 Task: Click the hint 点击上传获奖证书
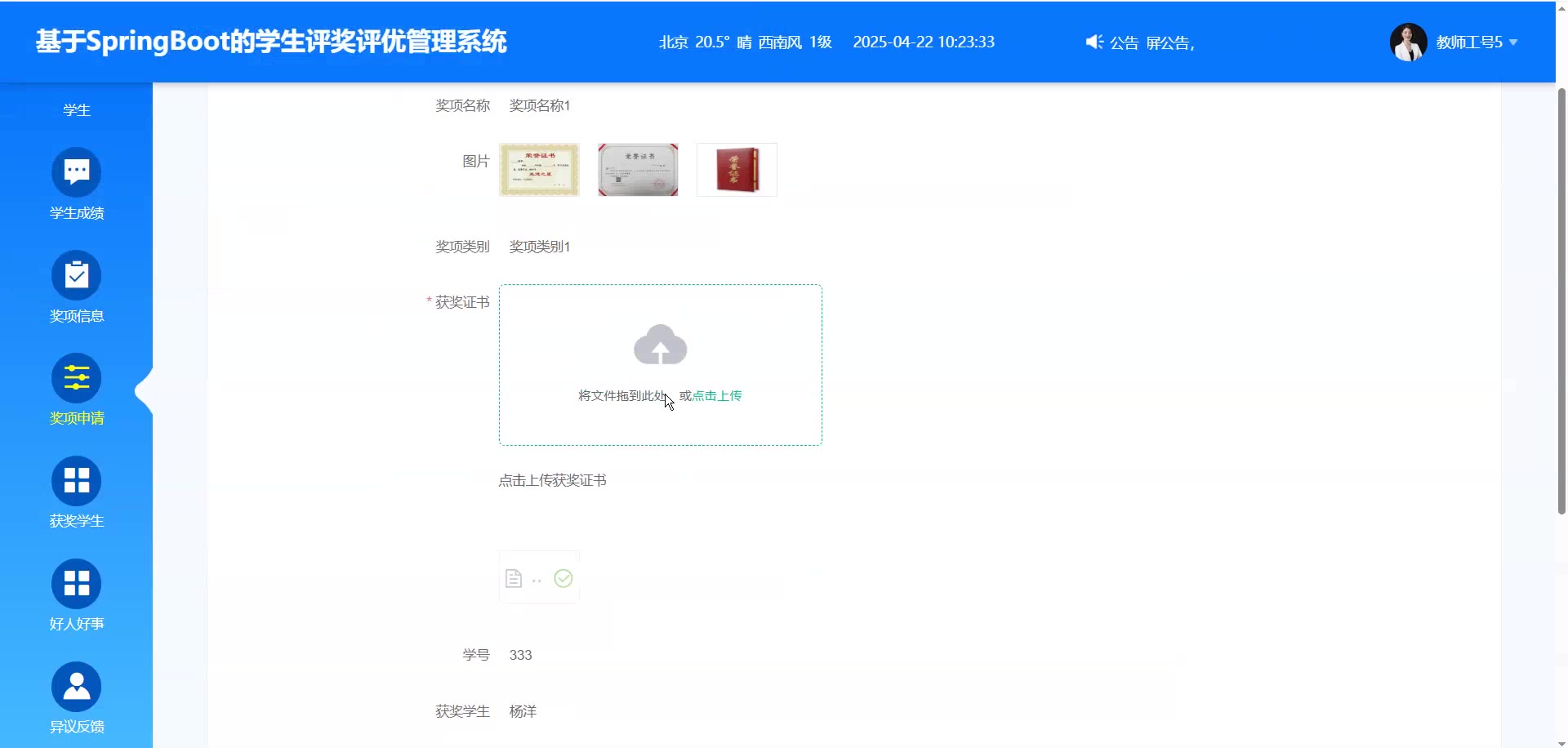tap(553, 481)
